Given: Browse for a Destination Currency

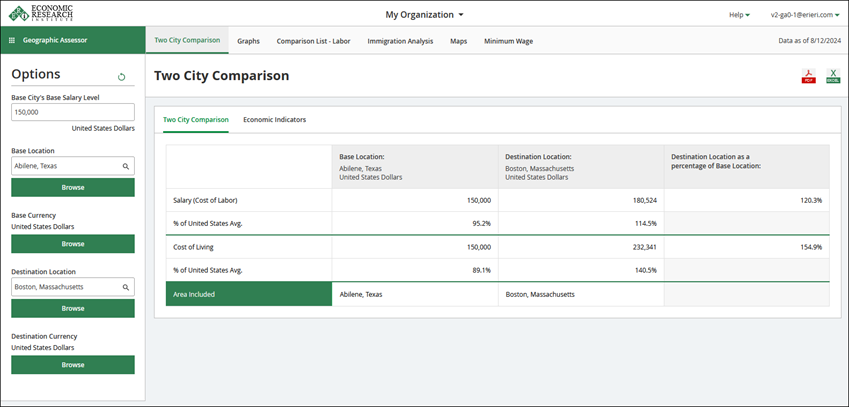Looking at the screenshot, I should (x=73, y=365).
